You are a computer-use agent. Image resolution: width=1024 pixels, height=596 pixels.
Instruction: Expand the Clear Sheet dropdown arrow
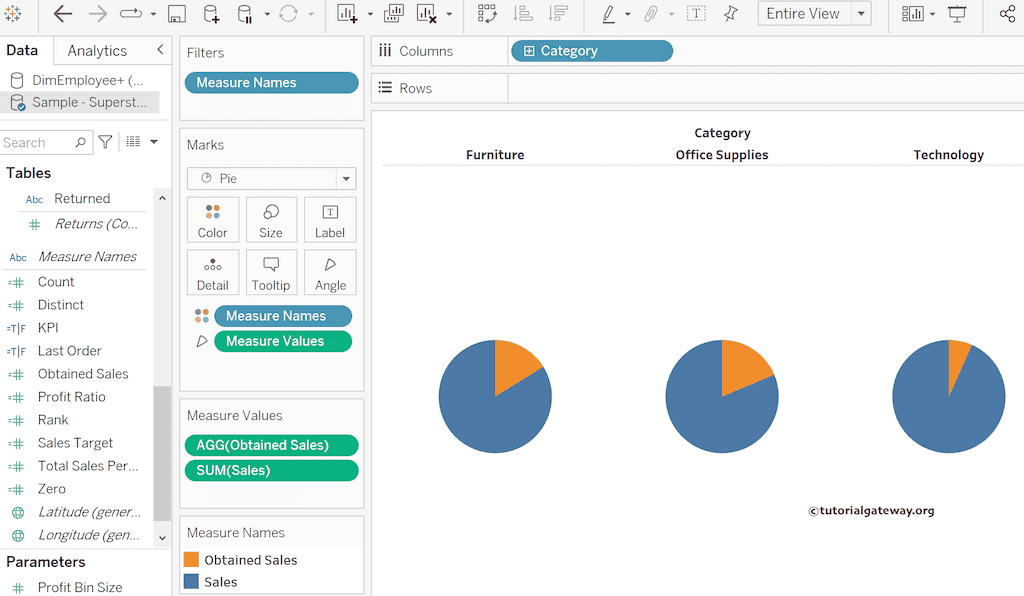(449, 14)
